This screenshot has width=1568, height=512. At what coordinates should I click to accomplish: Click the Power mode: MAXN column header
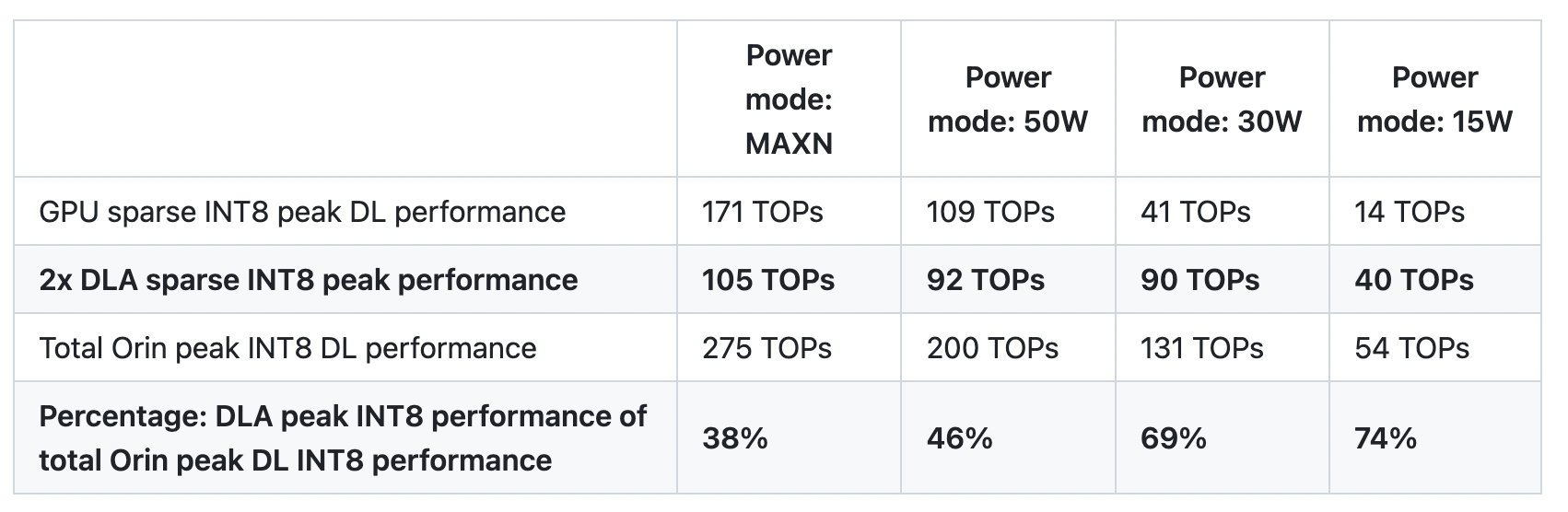click(789, 99)
